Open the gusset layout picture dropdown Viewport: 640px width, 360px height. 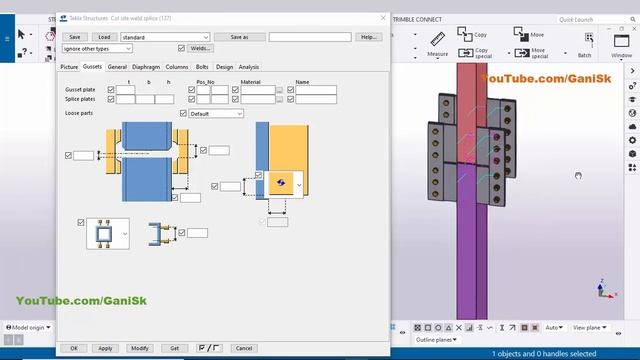pos(125,234)
